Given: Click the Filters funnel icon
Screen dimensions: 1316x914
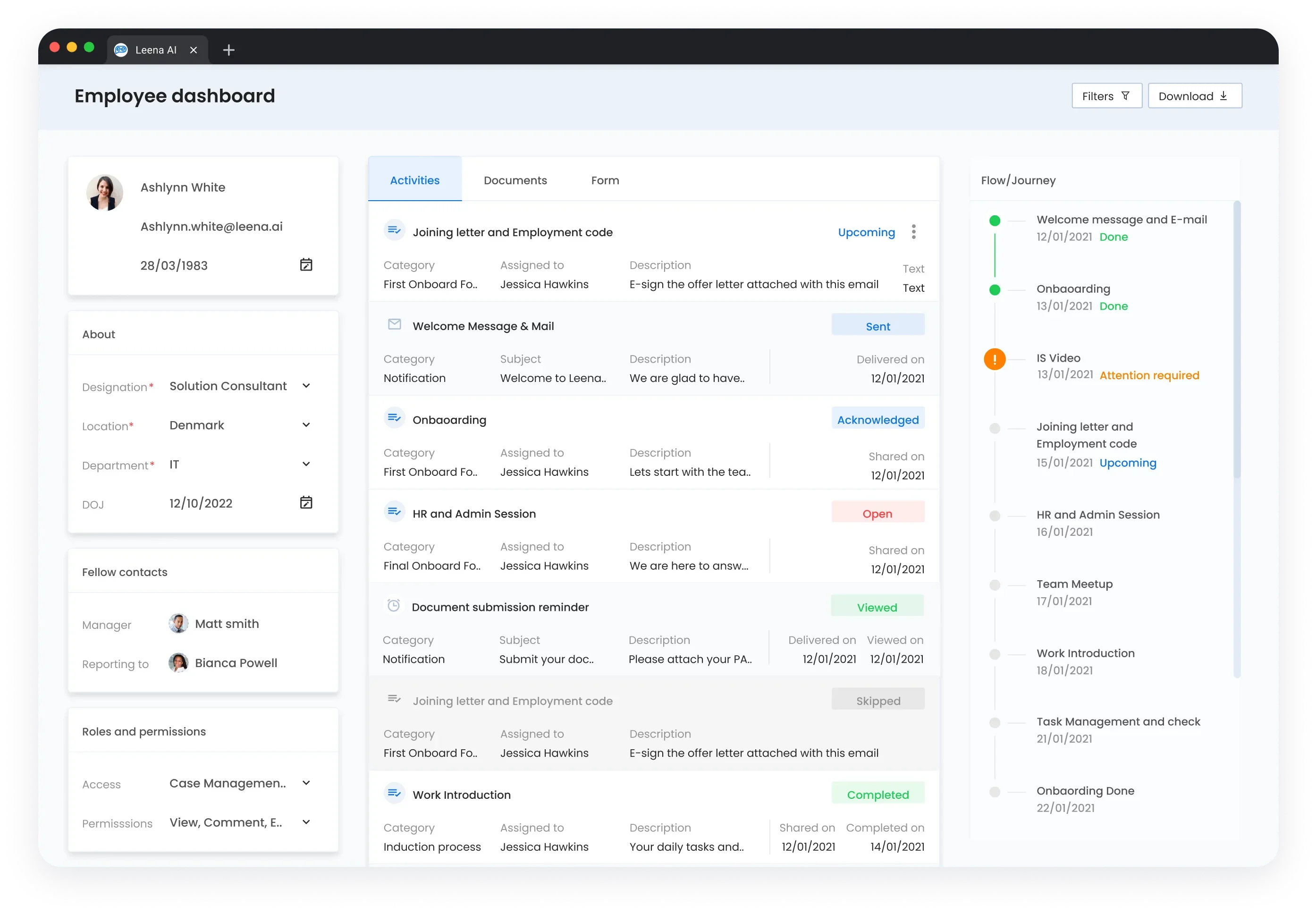Looking at the screenshot, I should click(x=1125, y=96).
